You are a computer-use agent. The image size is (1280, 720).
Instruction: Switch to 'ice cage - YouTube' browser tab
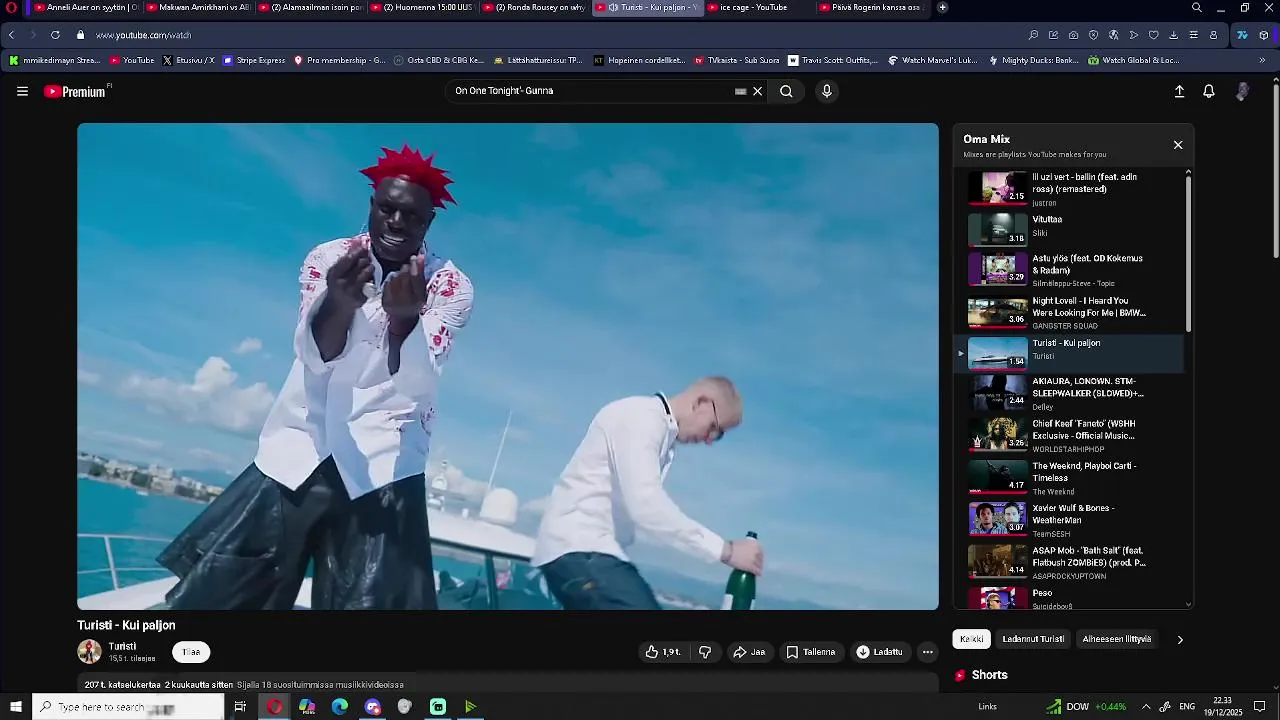point(759,7)
